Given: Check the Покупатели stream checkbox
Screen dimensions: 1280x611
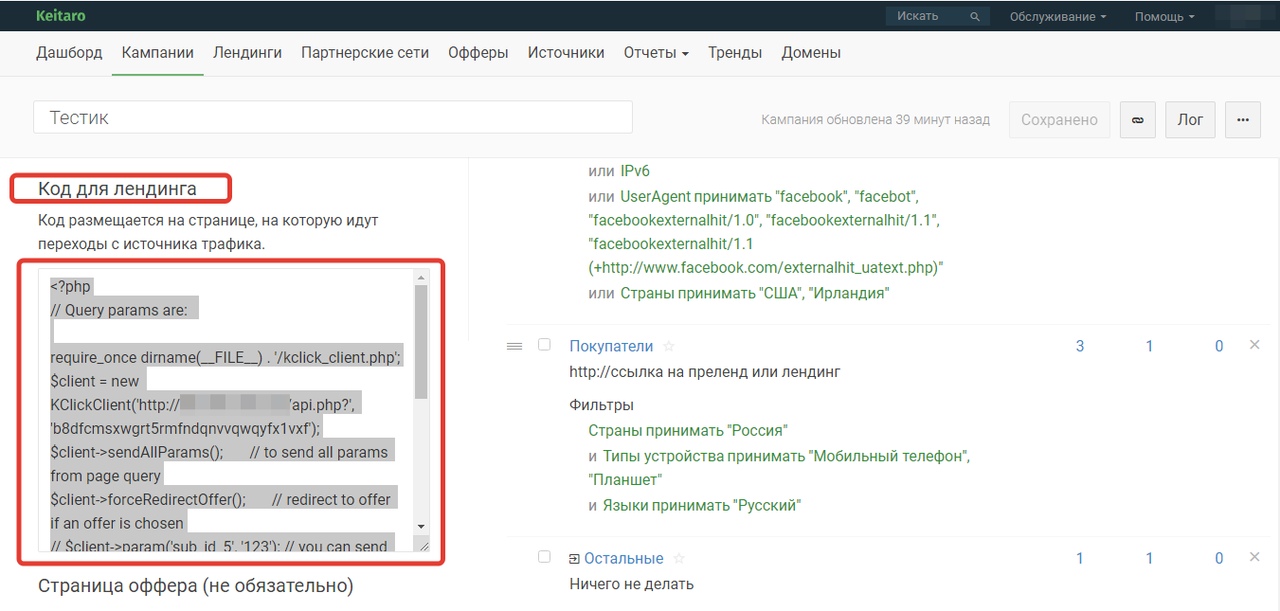Looking at the screenshot, I should point(544,345).
